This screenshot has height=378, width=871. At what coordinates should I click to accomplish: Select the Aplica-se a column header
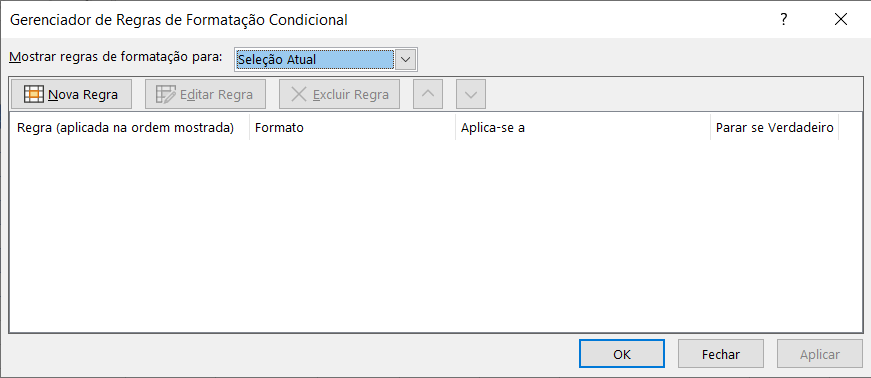click(583, 128)
